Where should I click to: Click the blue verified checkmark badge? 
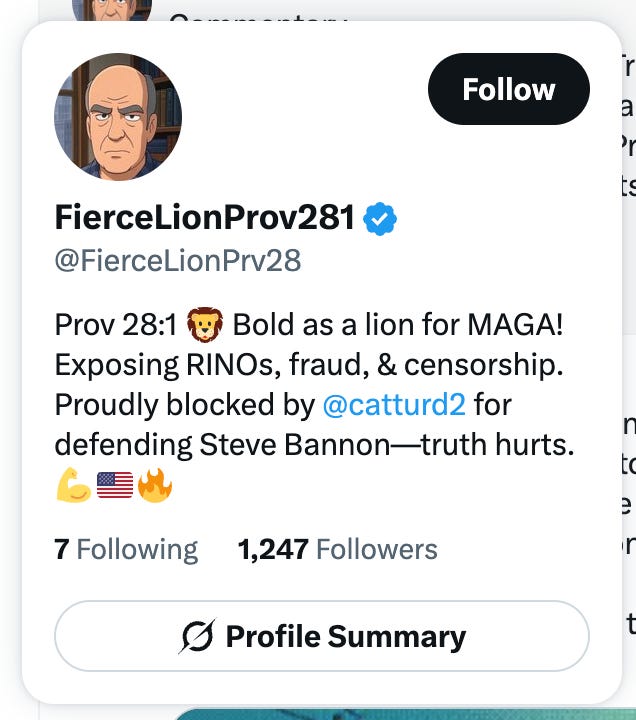click(x=380, y=218)
